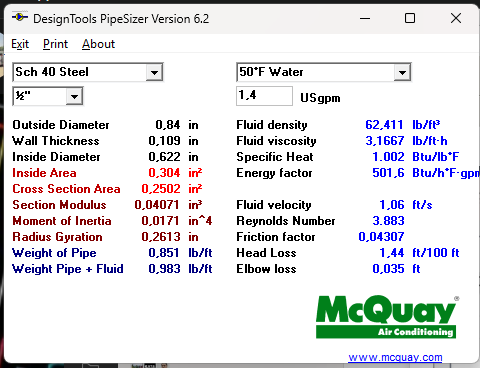
Task: Click the Moment of Inertia label
Action: pyautogui.click(x=62, y=221)
